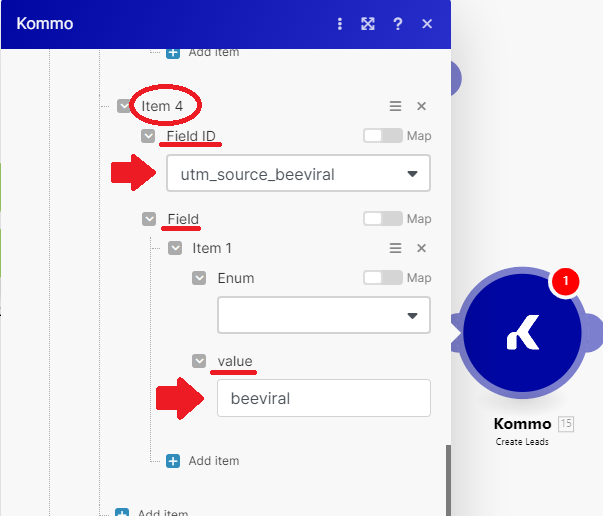Collapse the Item 4 section chevron

[124, 106]
